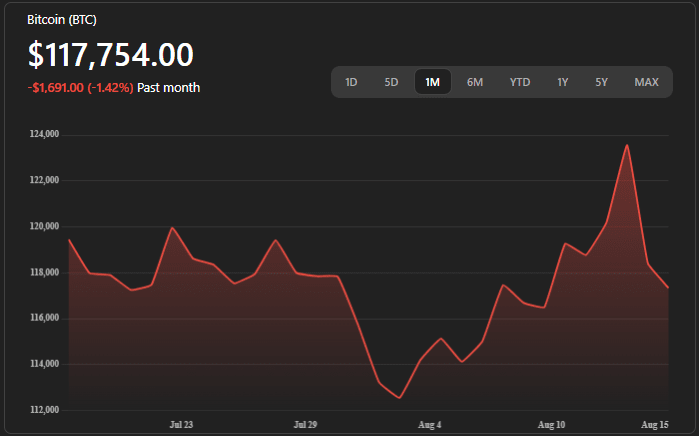
Task: Select the 1D time range
Action: click(x=351, y=82)
